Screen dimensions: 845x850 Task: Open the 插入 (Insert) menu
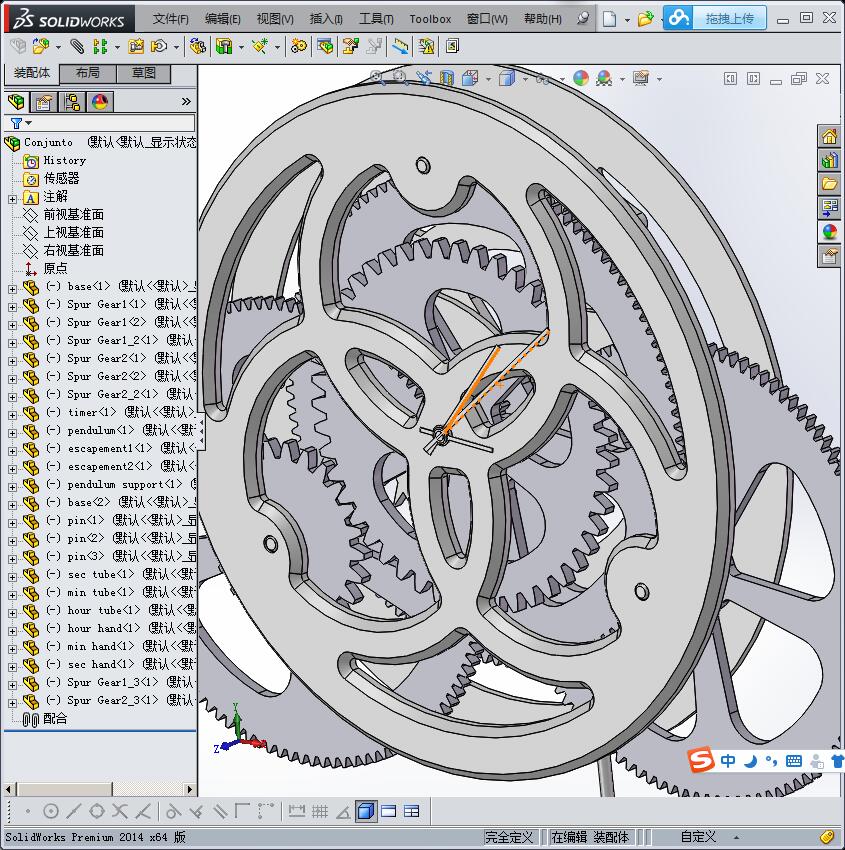click(326, 19)
